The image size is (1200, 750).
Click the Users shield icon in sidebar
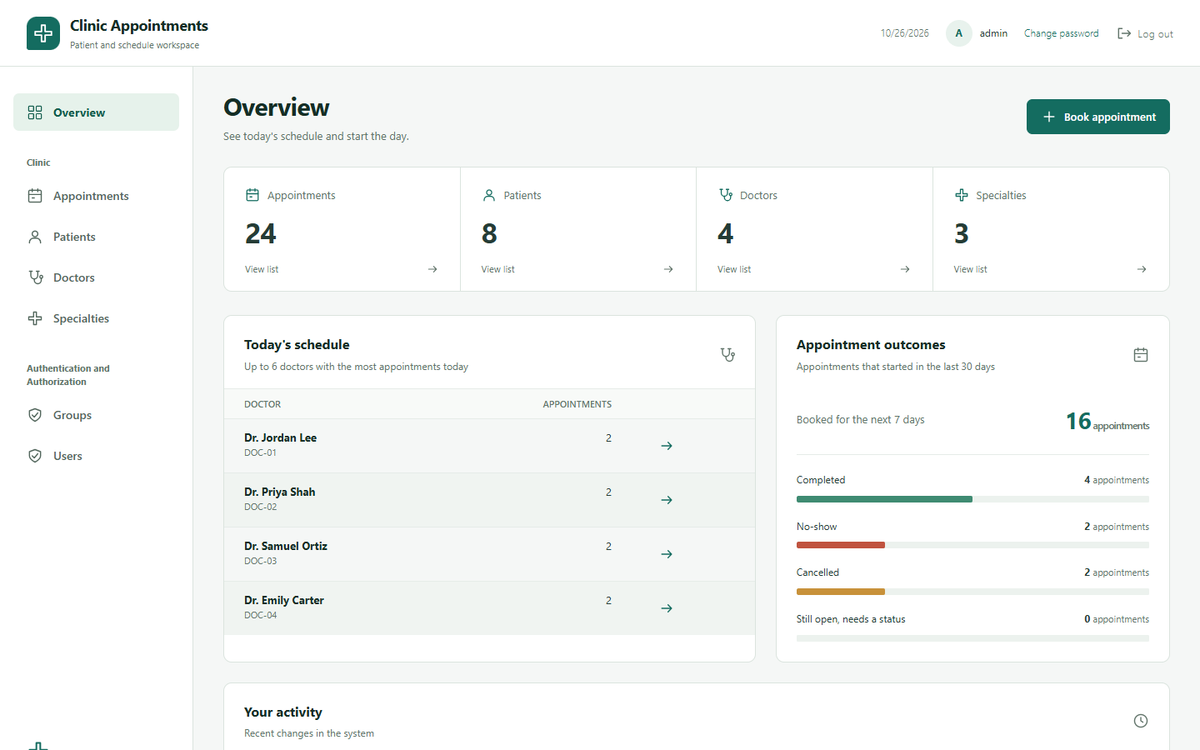35,456
